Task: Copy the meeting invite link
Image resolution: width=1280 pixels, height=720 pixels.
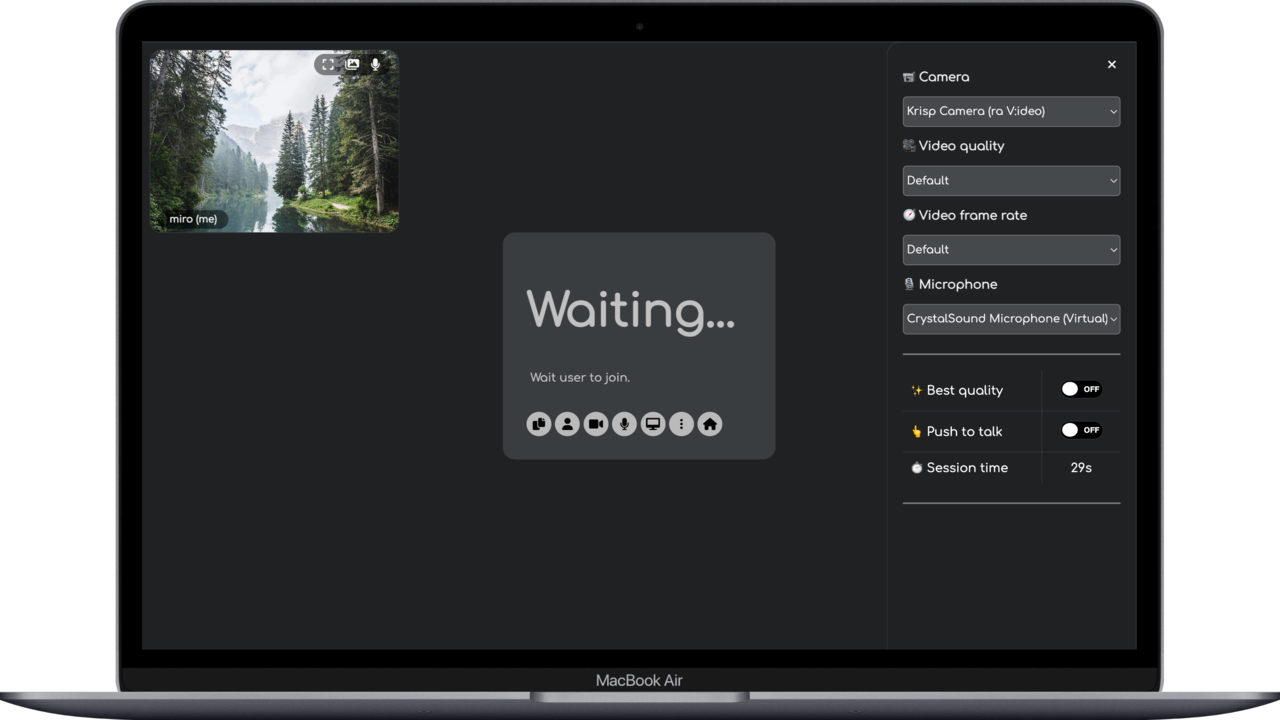Action: [x=539, y=424]
